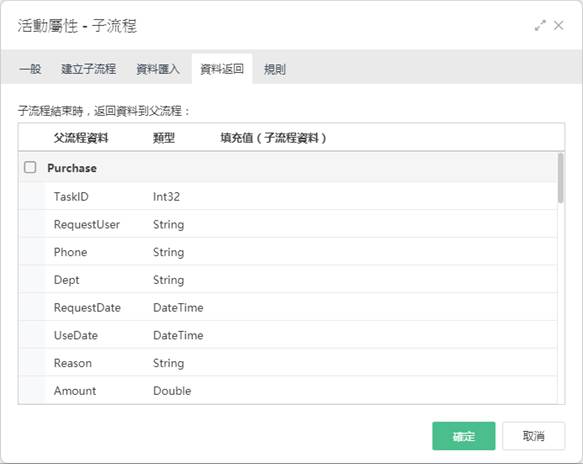The width and height of the screenshot is (583, 464).
Task: Select the 資料返回 tab
Action: 222,69
